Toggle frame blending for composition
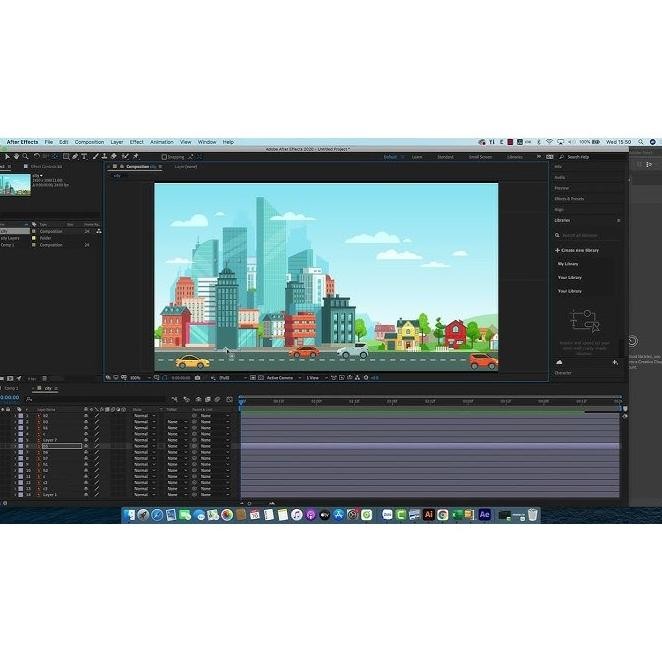The height and width of the screenshot is (662, 662). point(208,399)
